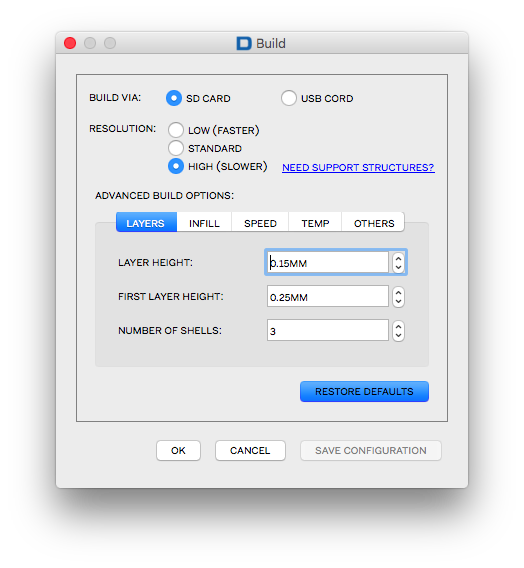The height and width of the screenshot is (568, 524).
Task: Decrease First Layer Height with down arrow
Action: coord(398,301)
